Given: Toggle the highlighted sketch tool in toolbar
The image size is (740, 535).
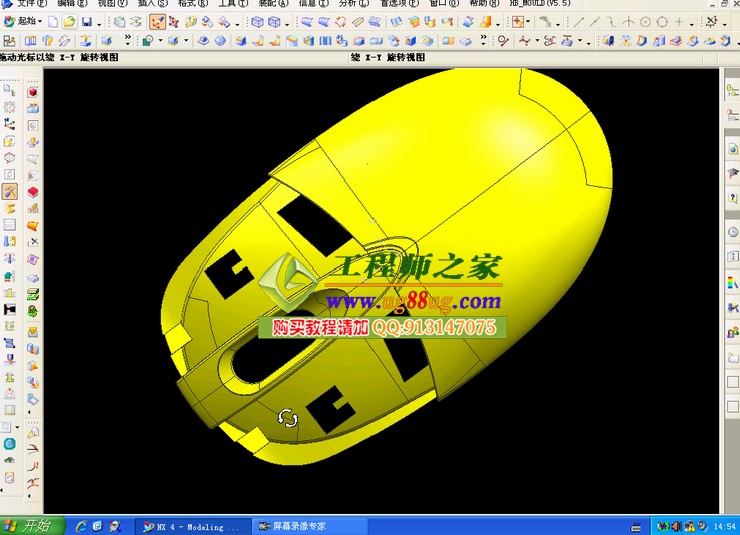Looking at the screenshot, I should click(x=158, y=21).
